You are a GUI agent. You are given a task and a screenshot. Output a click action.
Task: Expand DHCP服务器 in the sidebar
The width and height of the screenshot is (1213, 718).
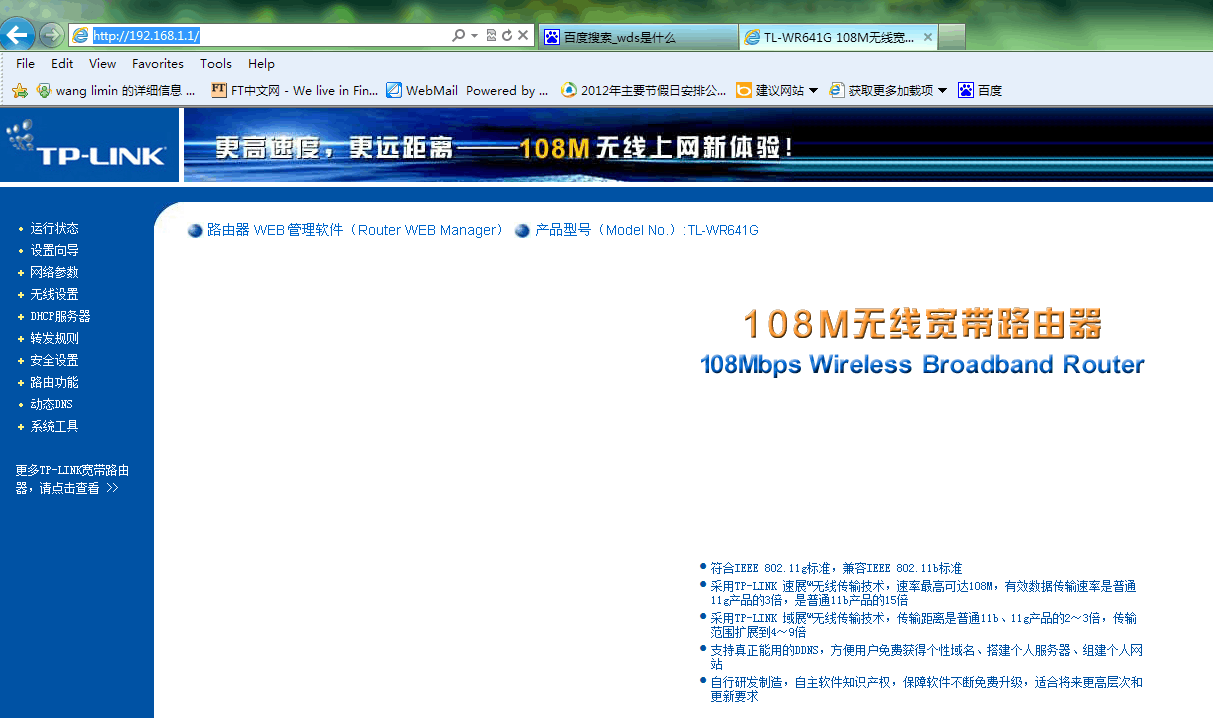[60, 316]
